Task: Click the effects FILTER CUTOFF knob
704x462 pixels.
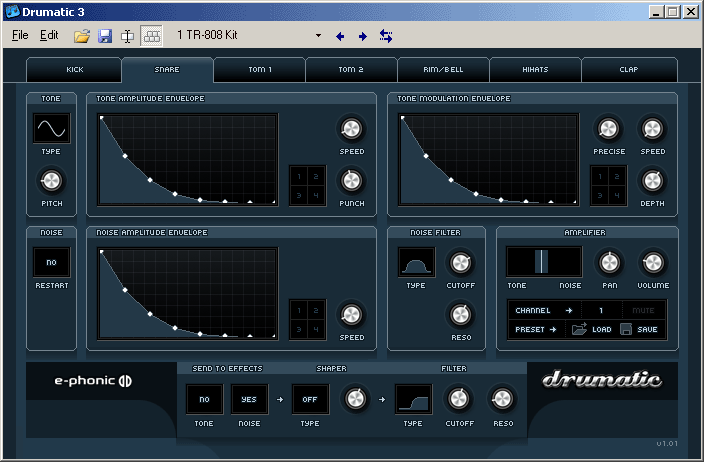Action: click(458, 399)
